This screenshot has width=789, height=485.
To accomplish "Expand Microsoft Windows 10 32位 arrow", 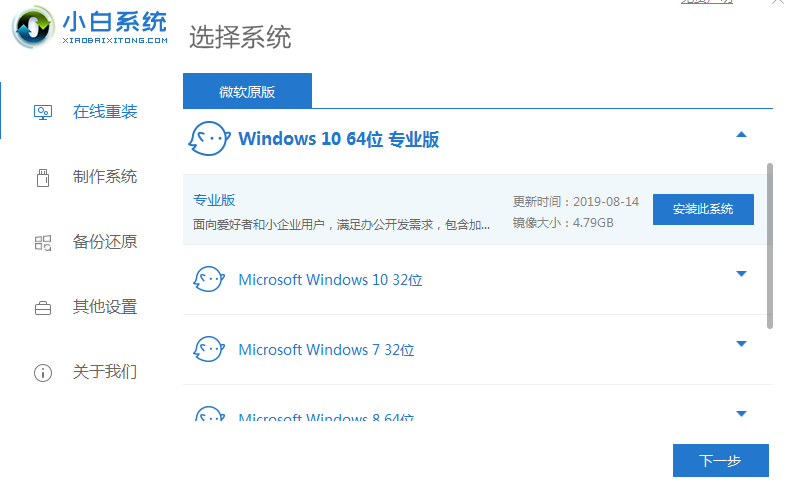I will pos(741,274).
